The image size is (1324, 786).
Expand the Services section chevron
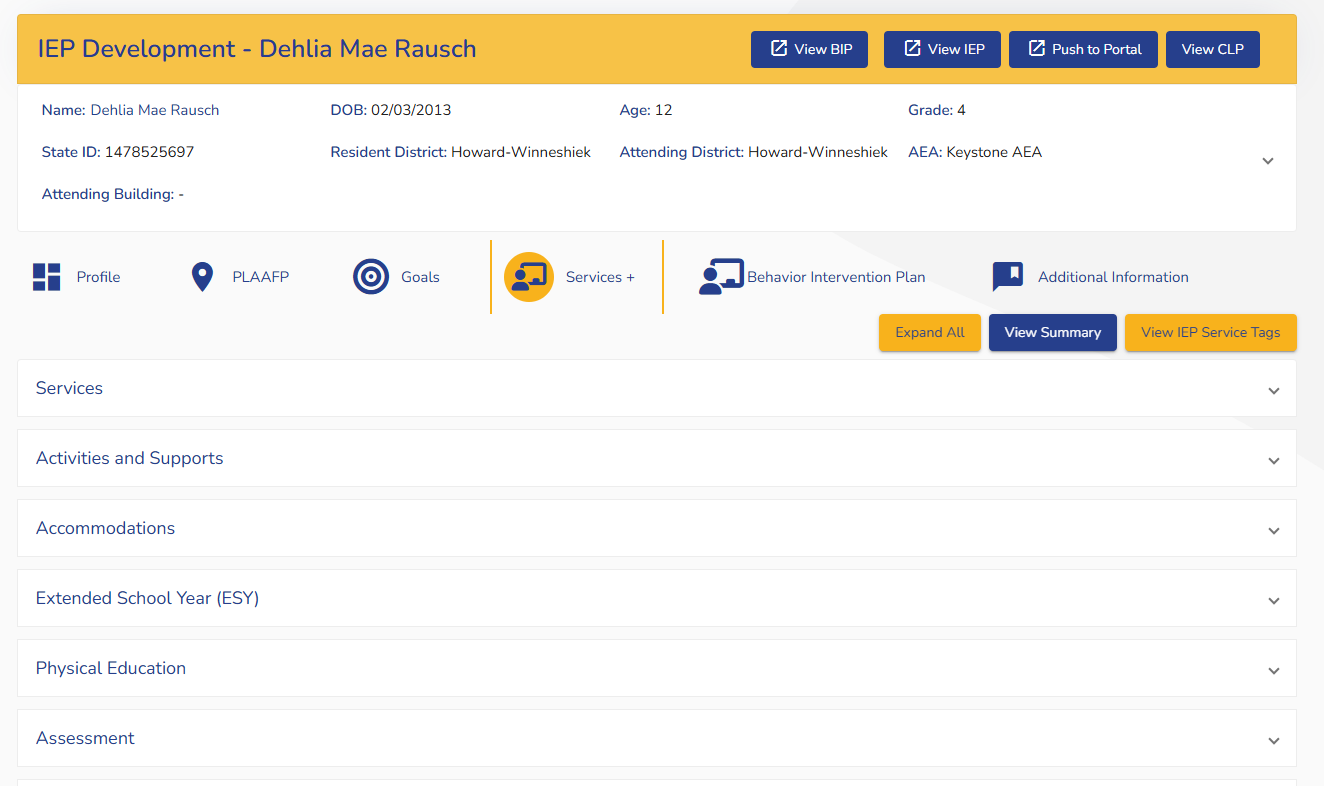[1273, 390]
